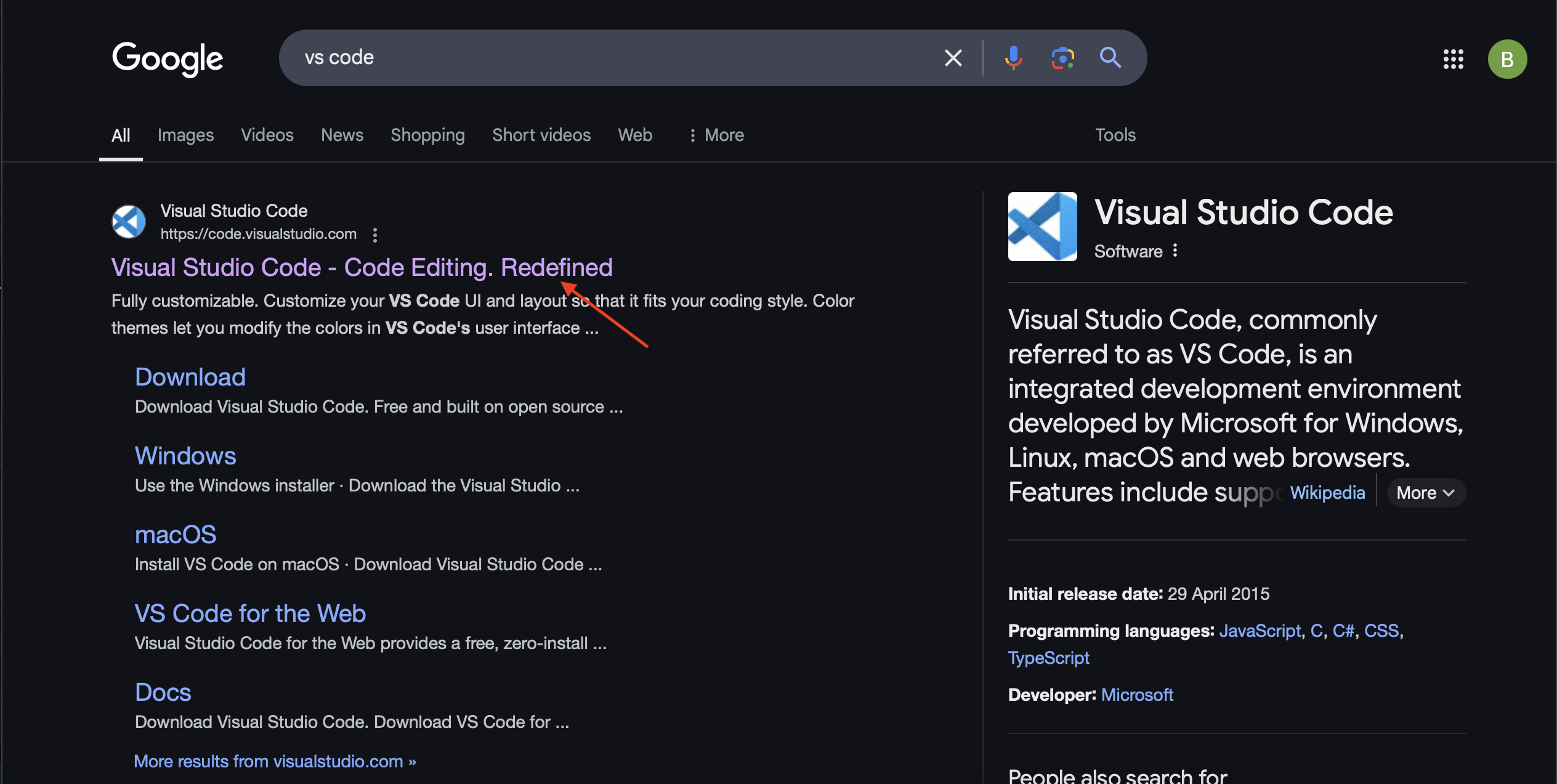The image size is (1557, 784).
Task: Click the JavaScript programming language link
Action: coord(1260,631)
